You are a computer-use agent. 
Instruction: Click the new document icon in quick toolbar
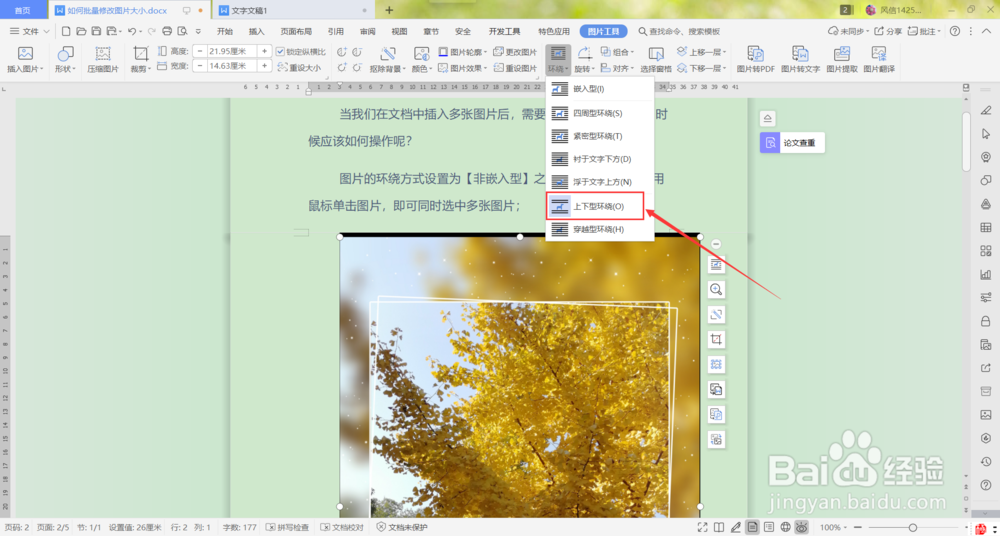66,31
